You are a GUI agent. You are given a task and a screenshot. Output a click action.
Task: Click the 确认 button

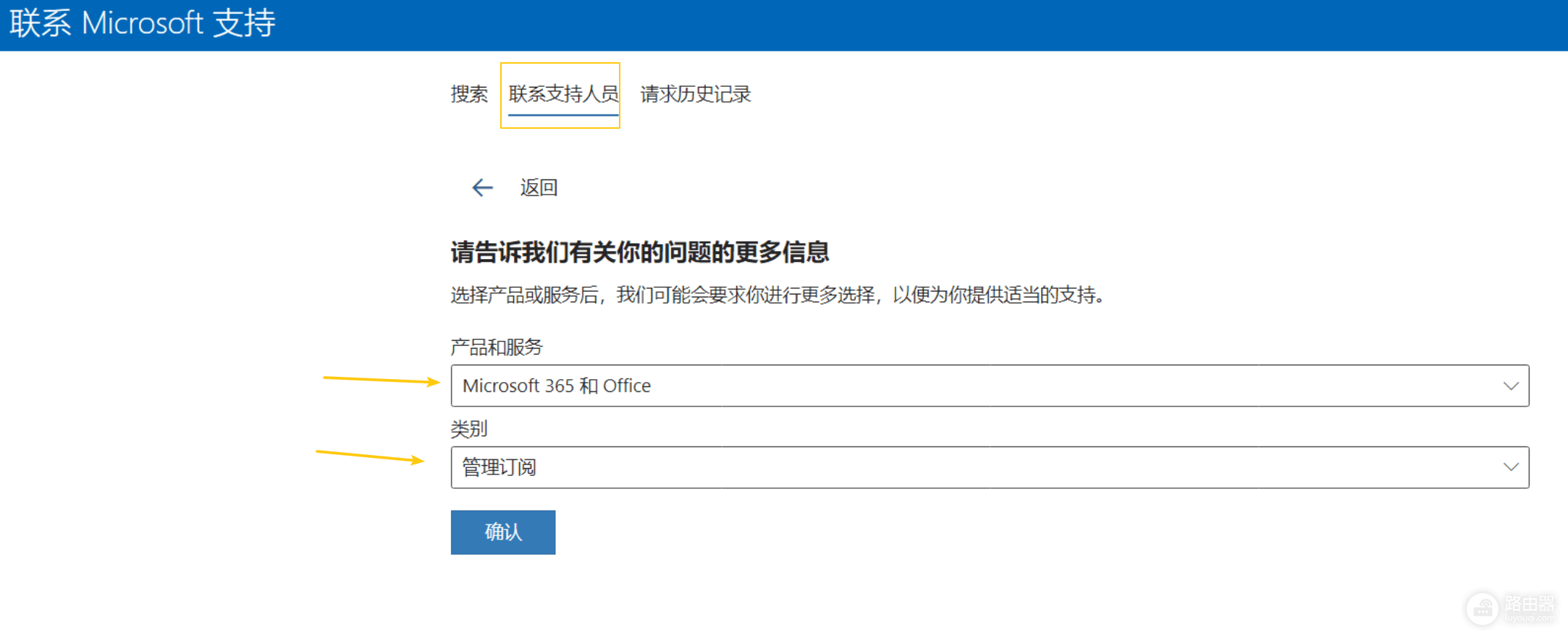(x=503, y=532)
